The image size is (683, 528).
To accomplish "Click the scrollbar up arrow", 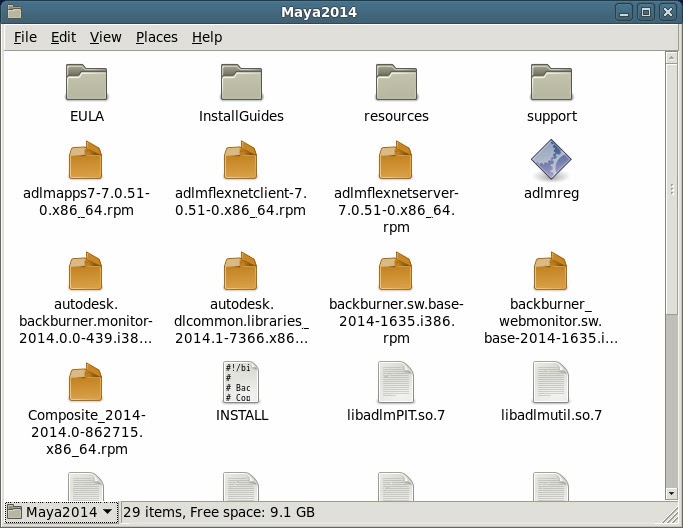I will coord(671,58).
